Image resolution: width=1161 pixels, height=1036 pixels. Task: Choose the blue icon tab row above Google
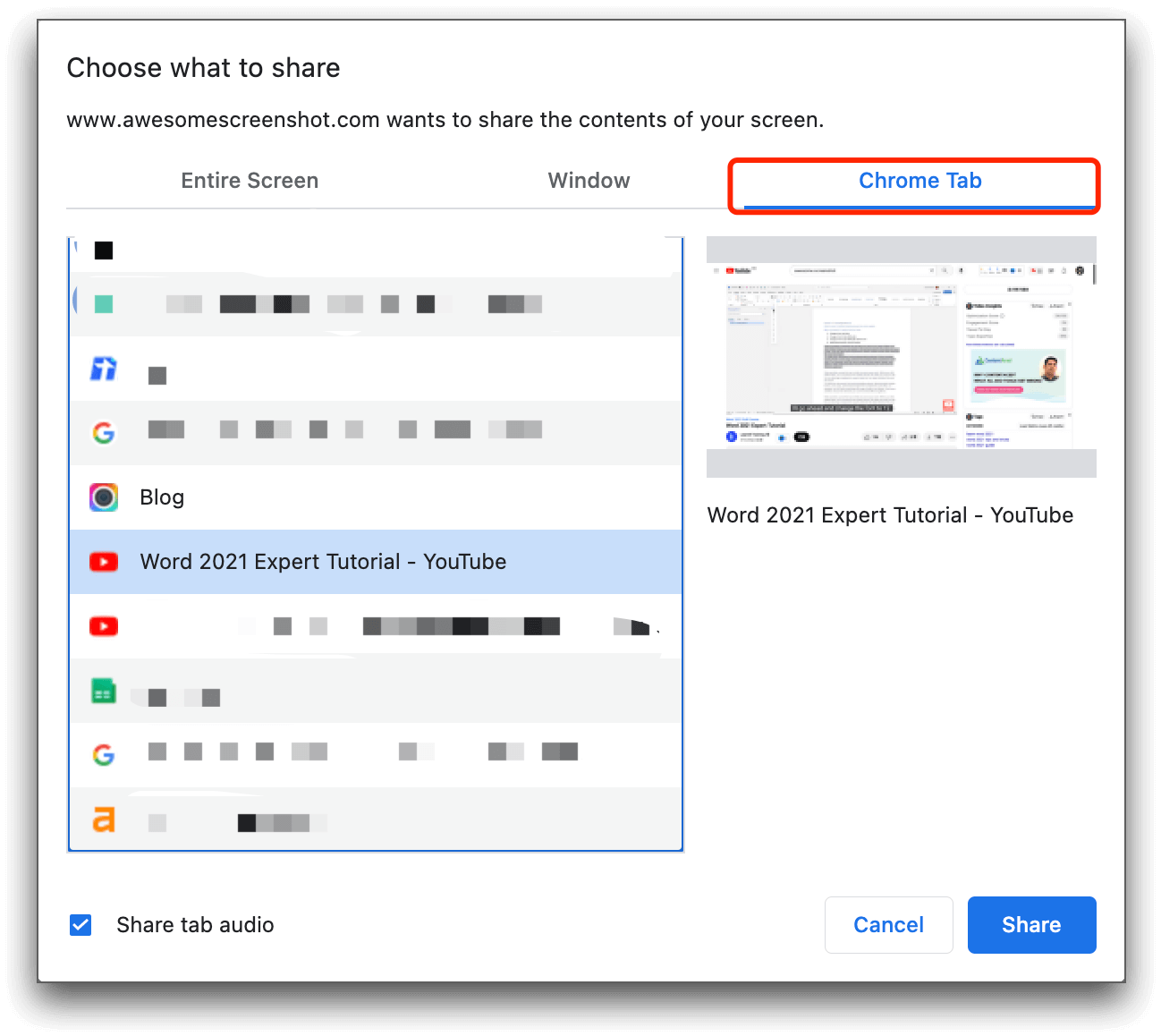click(104, 369)
